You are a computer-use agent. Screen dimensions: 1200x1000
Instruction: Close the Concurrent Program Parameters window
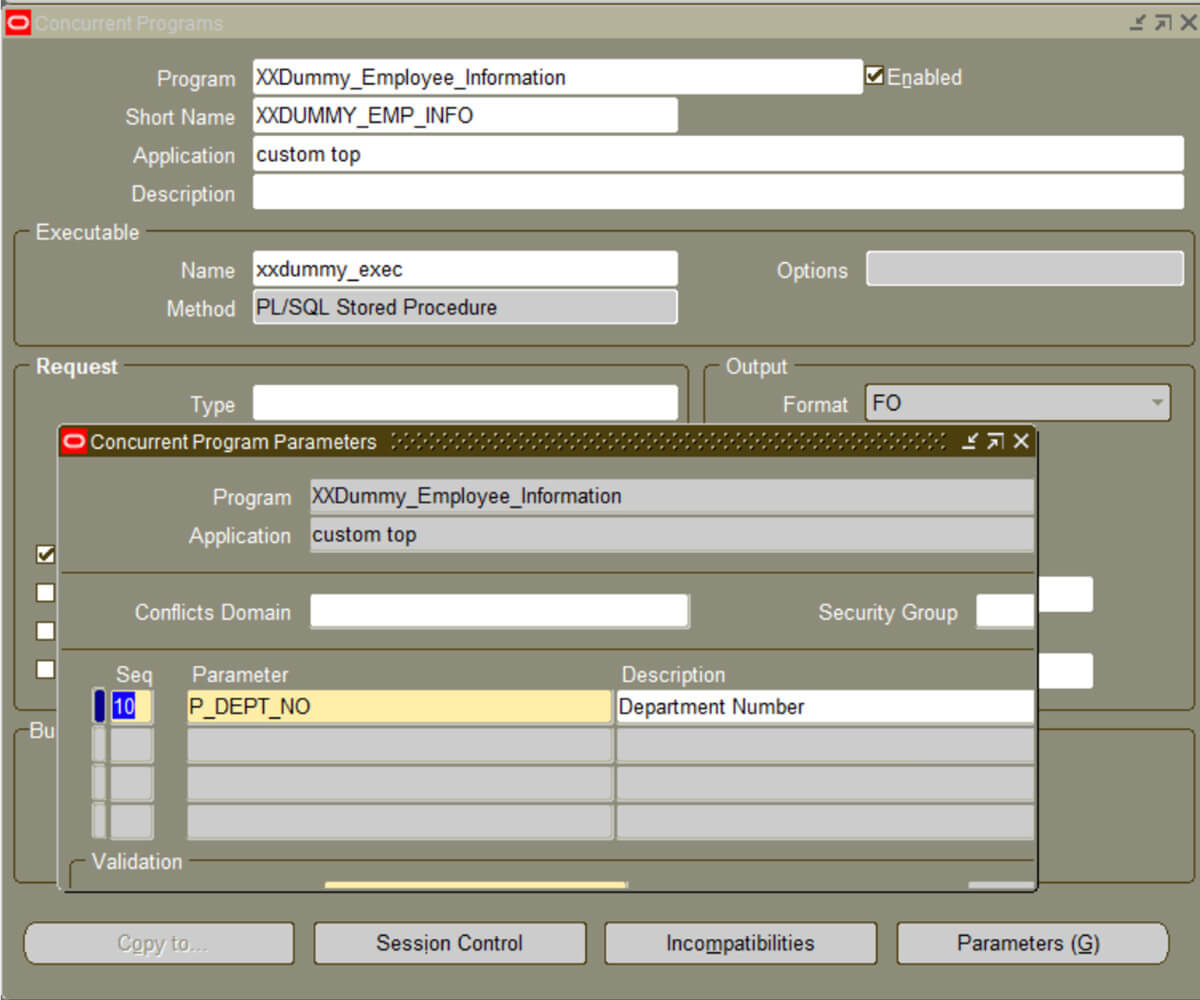(1021, 441)
